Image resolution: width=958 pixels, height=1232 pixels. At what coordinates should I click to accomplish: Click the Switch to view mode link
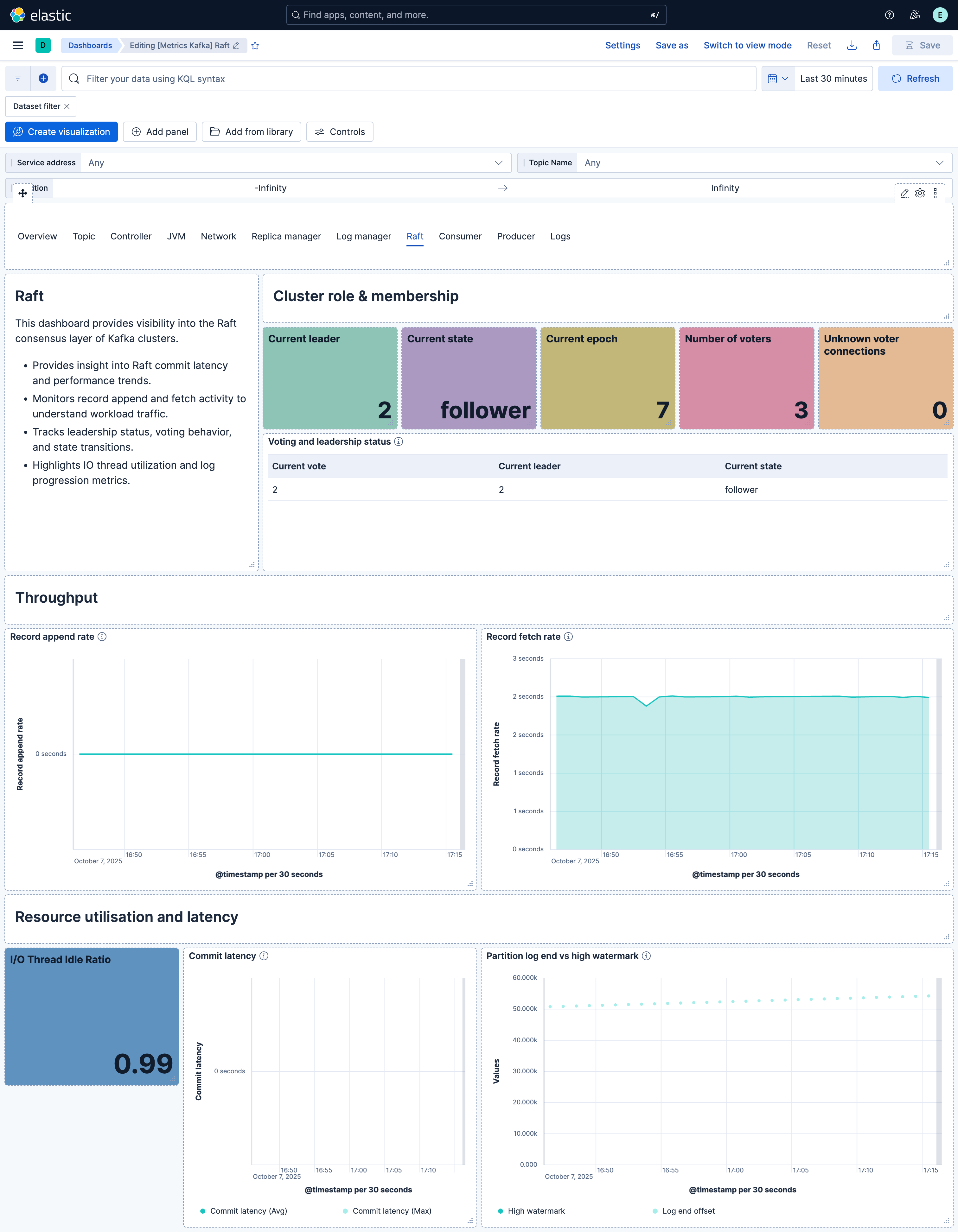tap(748, 45)
